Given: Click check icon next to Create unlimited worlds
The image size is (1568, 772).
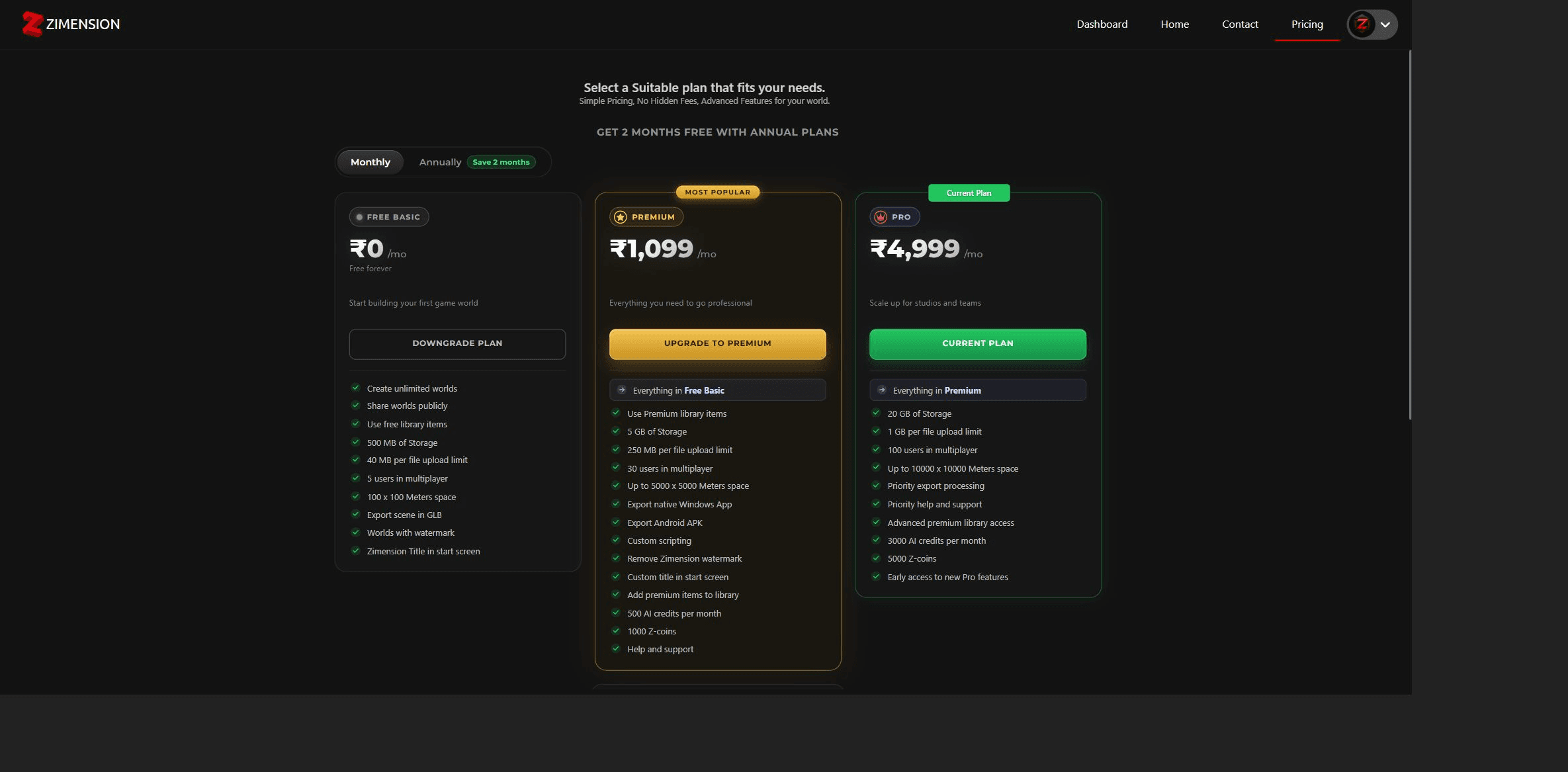Looking at the screenshot, I should pyautogui.click(x=355, y=388).
